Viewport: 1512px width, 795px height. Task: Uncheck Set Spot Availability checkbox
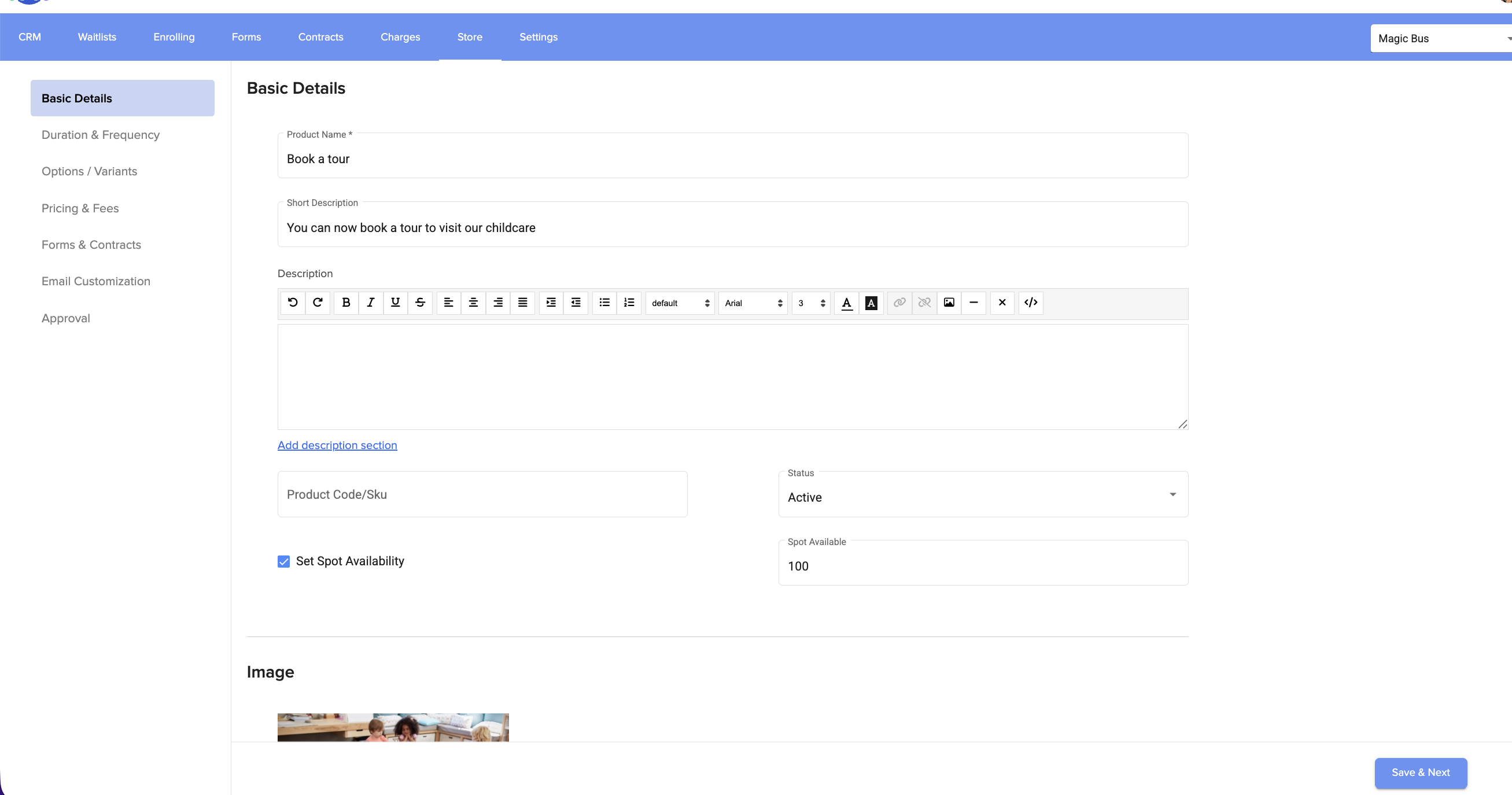point(283,561)
